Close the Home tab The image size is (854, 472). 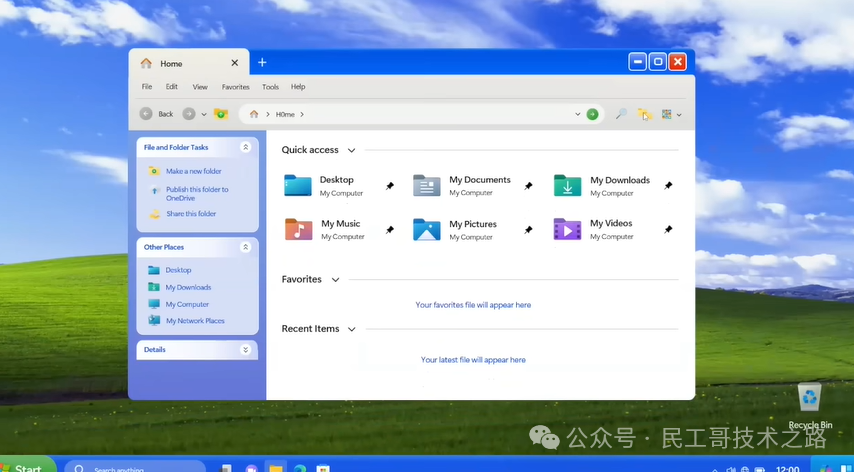[235, 63]
